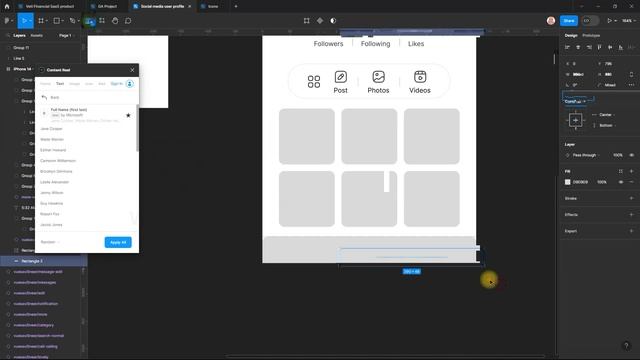Select the Comment tool

(x=128, y=20)
